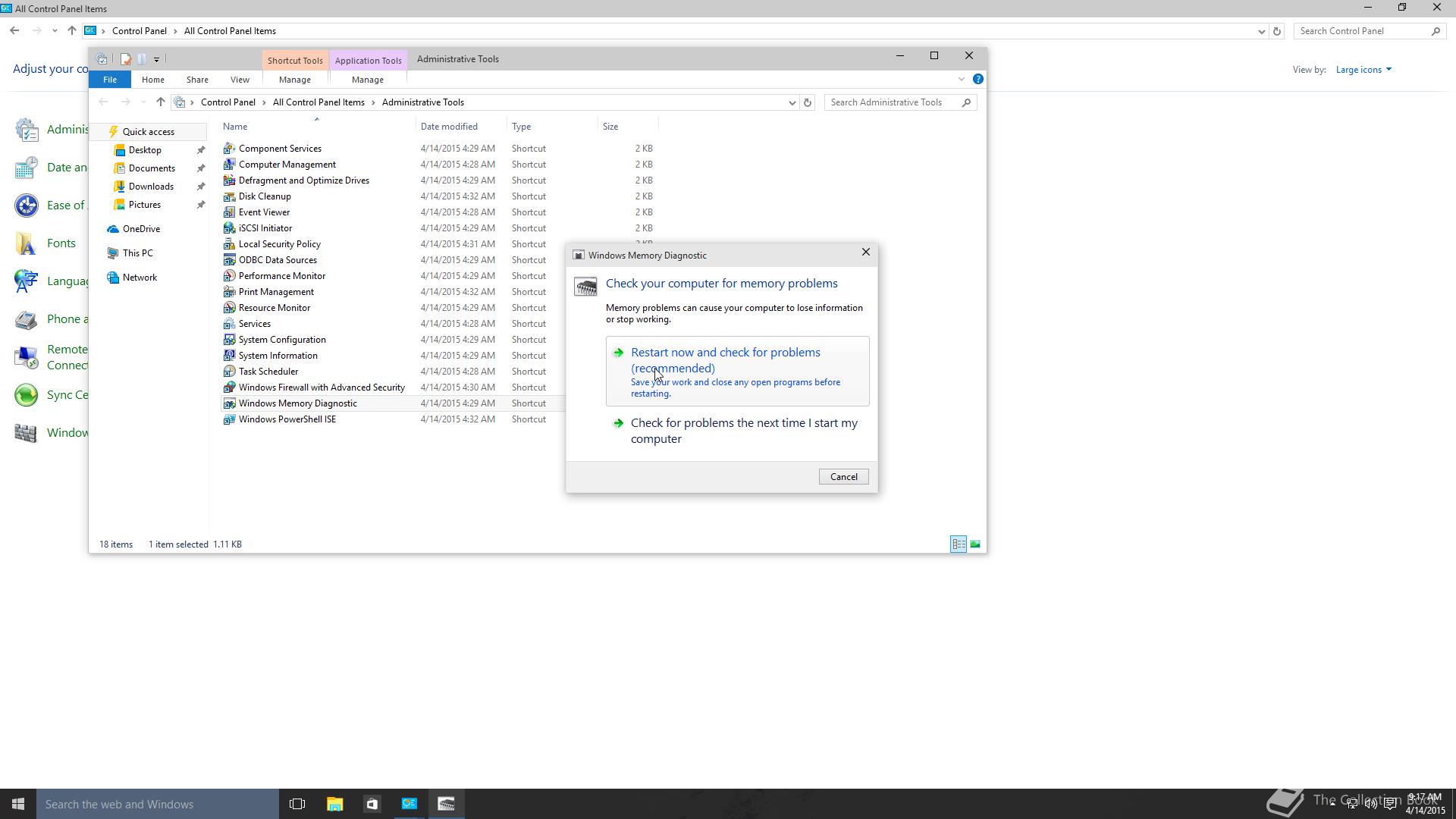Image resolution: width=1456 pixels, height=819 pixels.
Task: Switch to the Home ribbon tab
Action: point(152,80)
